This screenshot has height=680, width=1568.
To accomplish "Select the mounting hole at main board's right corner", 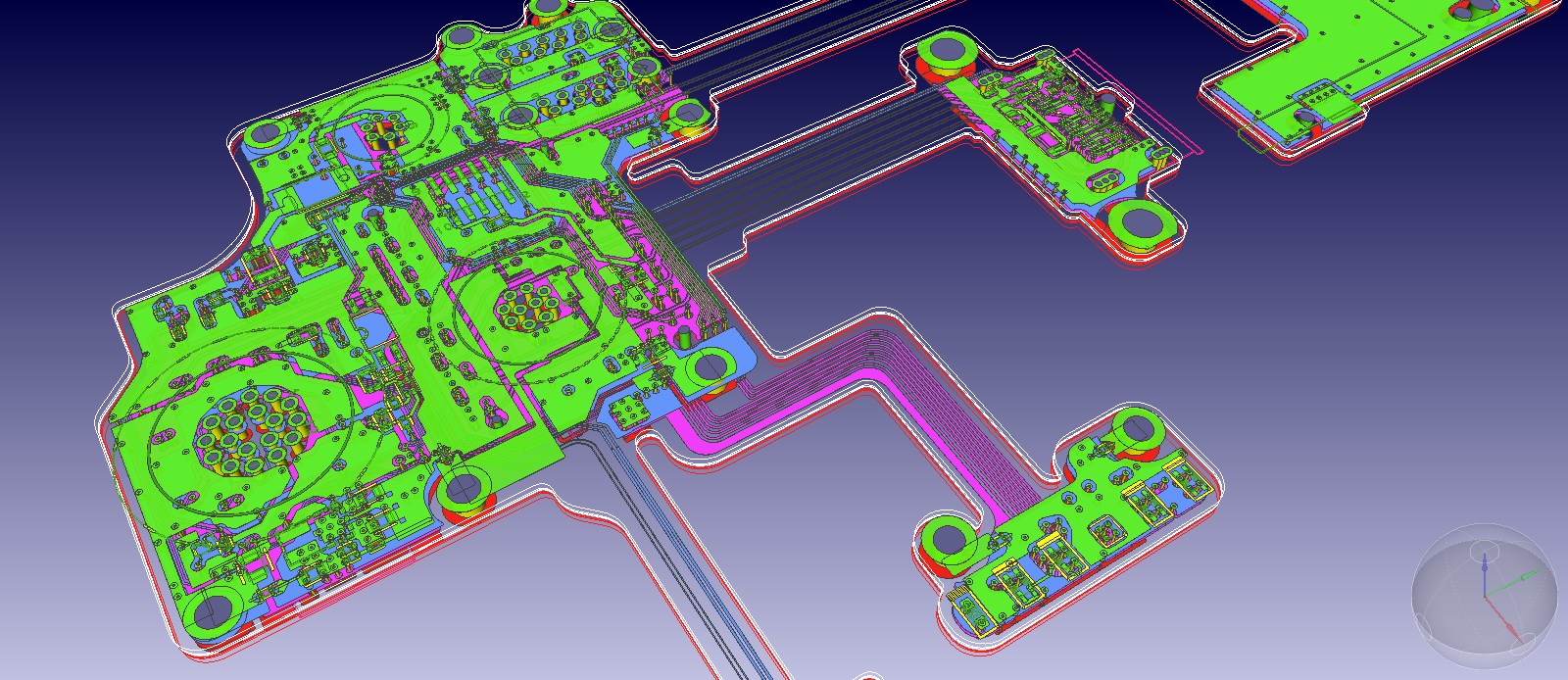I will [709, 368].
